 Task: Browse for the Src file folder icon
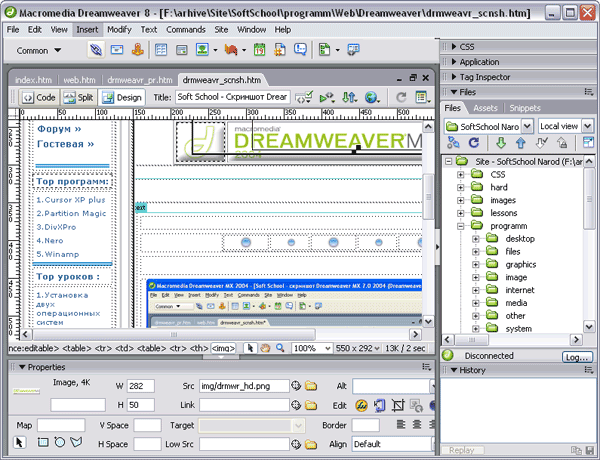pos(311,386)
